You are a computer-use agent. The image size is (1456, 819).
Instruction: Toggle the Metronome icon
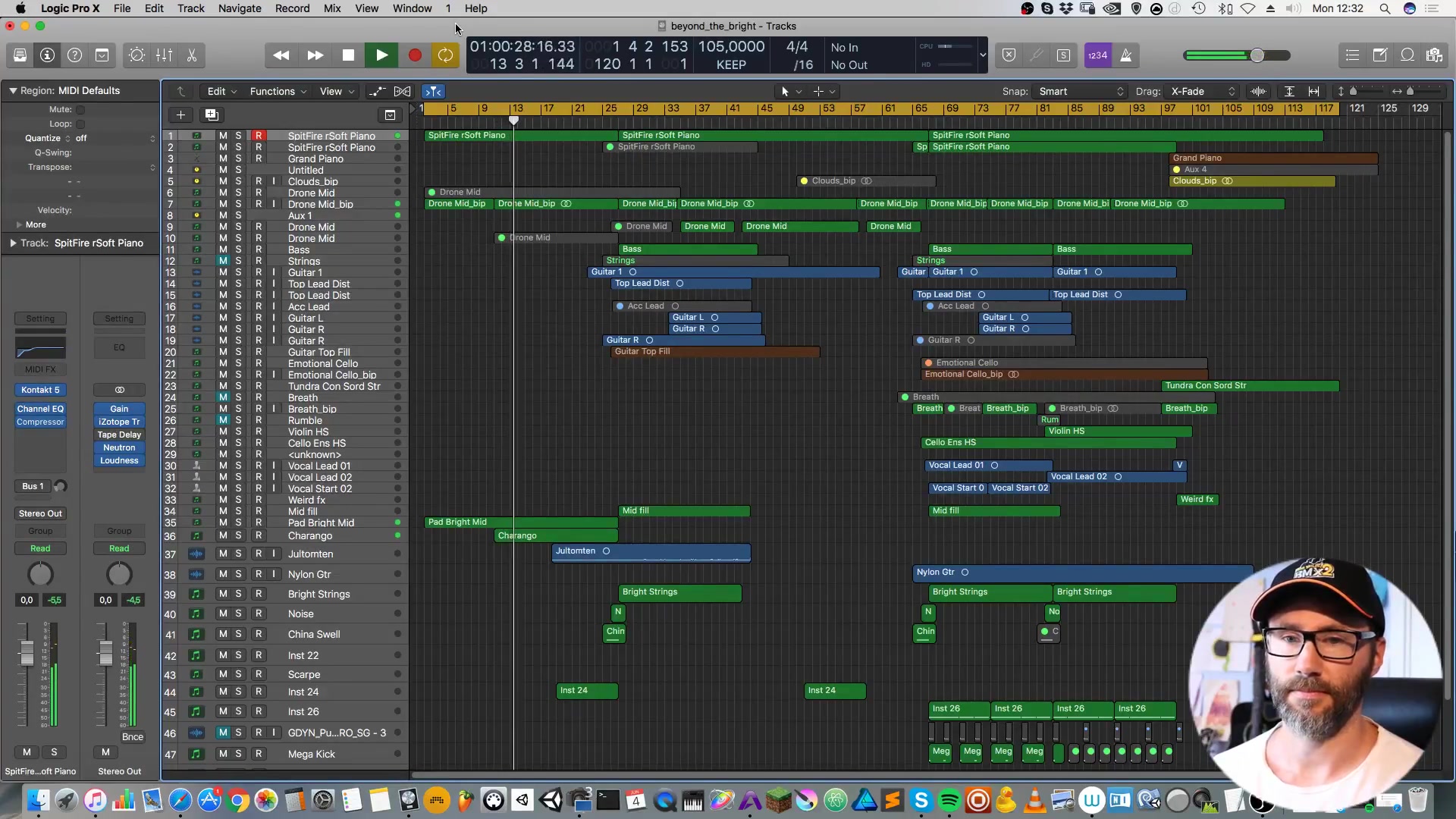click(1126, 55)
